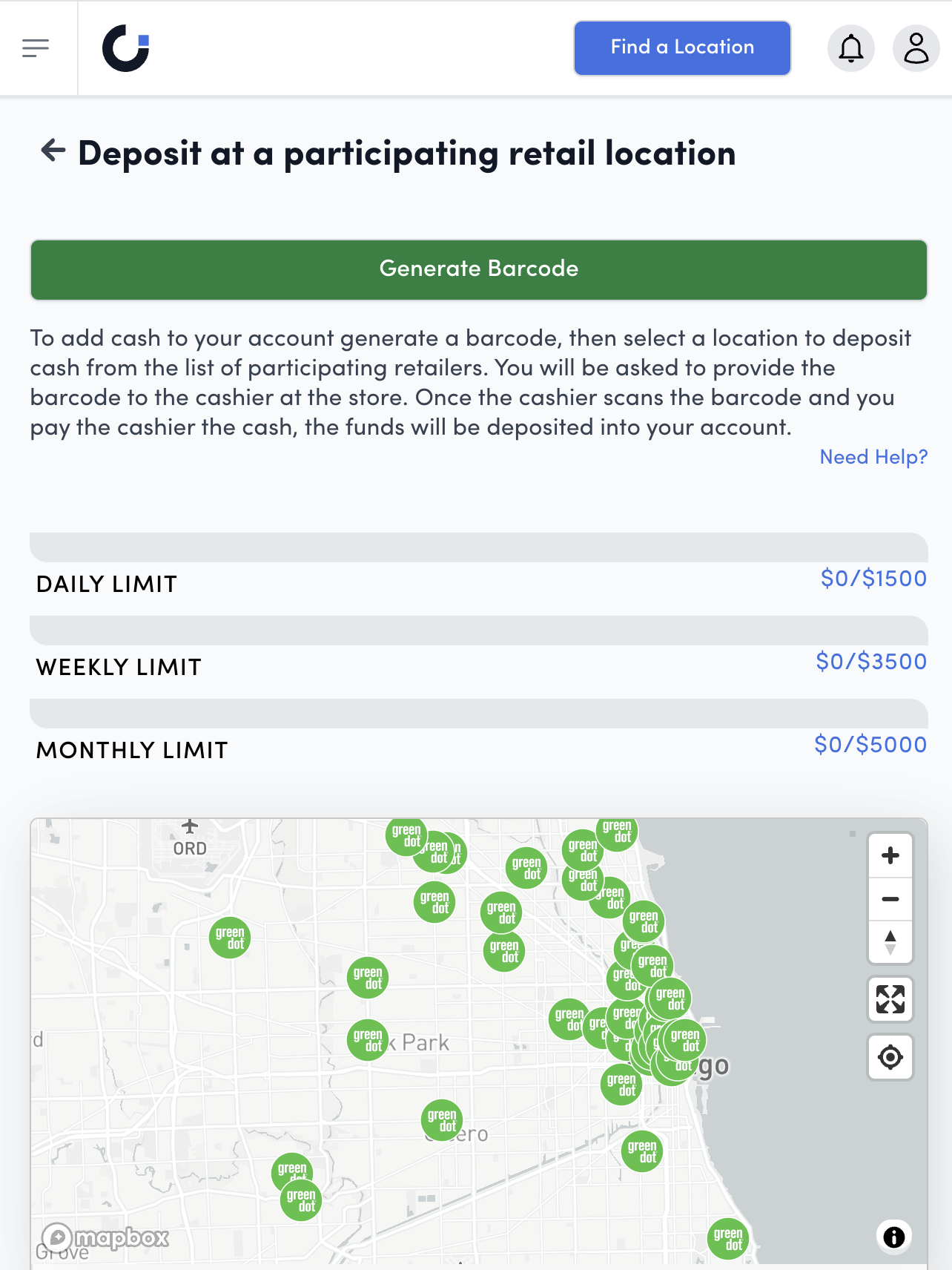Open the map info icon
Viewport: 952px width, 1270px height.
click(893, 1235)
